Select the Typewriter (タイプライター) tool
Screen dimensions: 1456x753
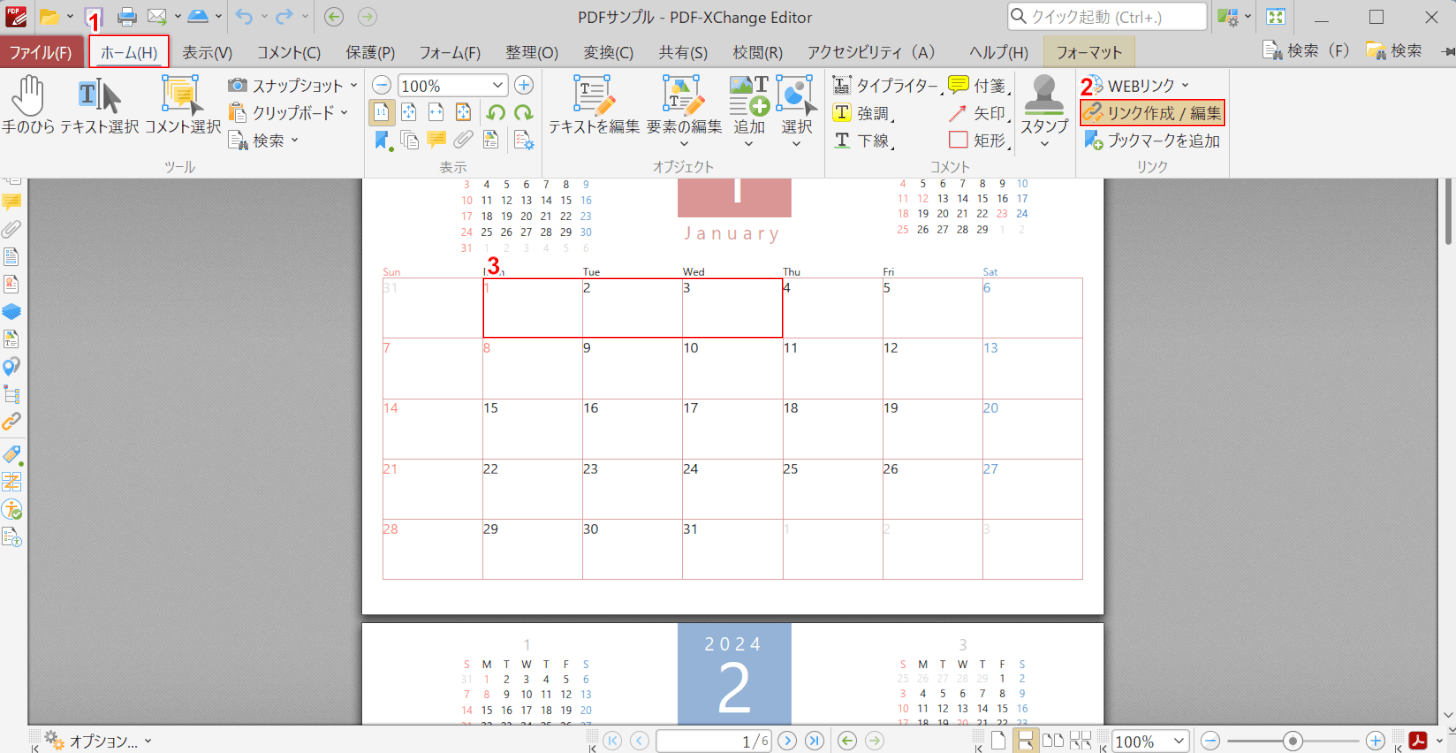[x=886, y=86]
